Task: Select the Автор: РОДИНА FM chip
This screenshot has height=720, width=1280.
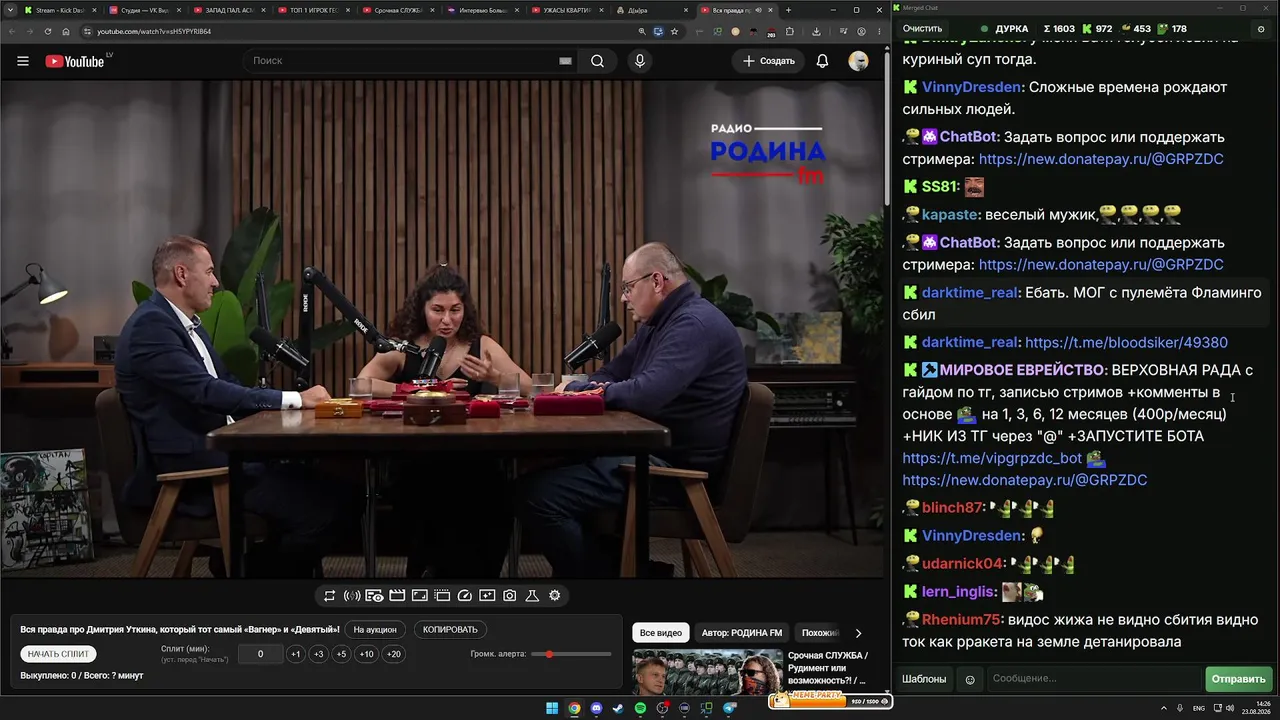Action: pyautogui.click(x=742, y=633)
